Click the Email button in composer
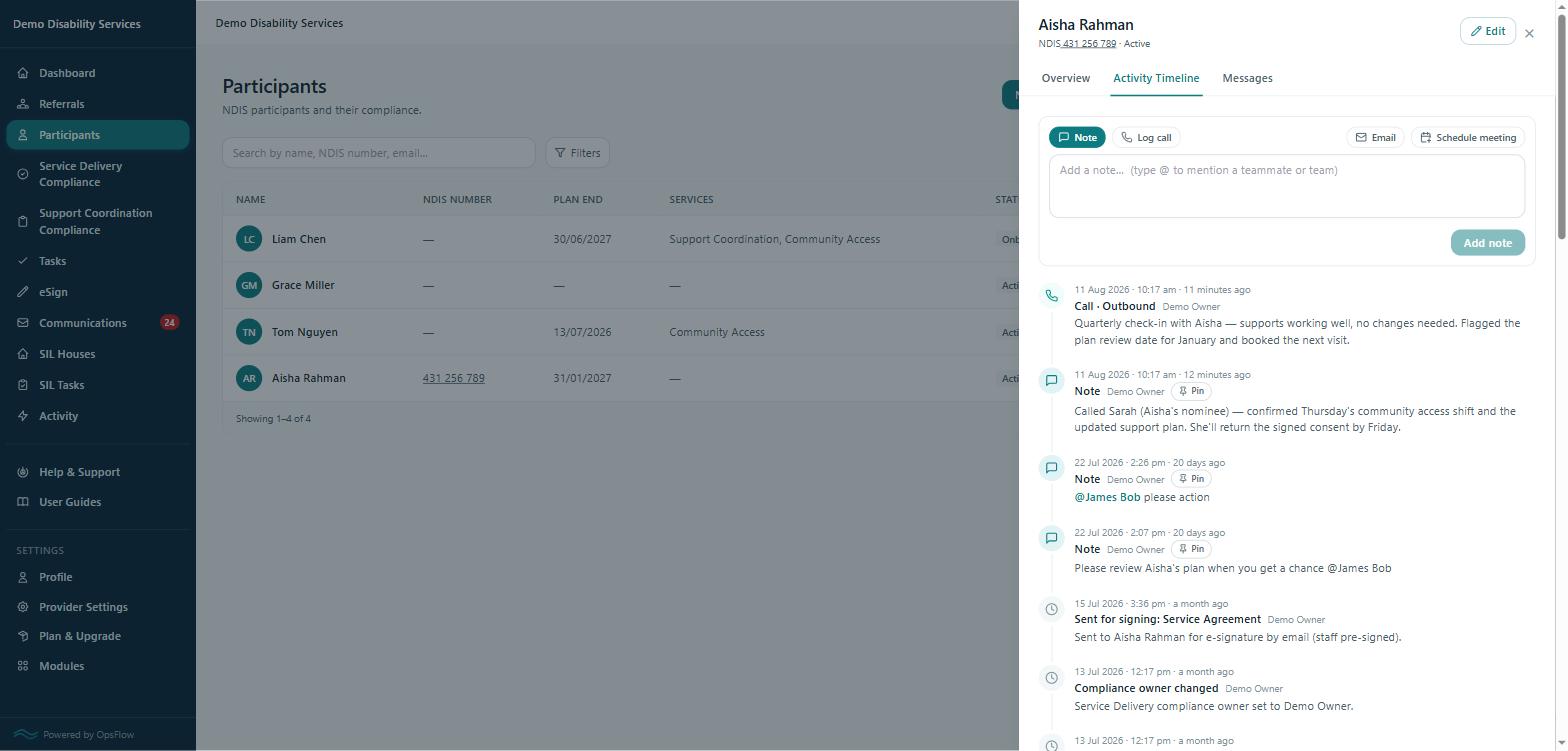Screen dimensions: 1568x751 (x=1375, y=137)
